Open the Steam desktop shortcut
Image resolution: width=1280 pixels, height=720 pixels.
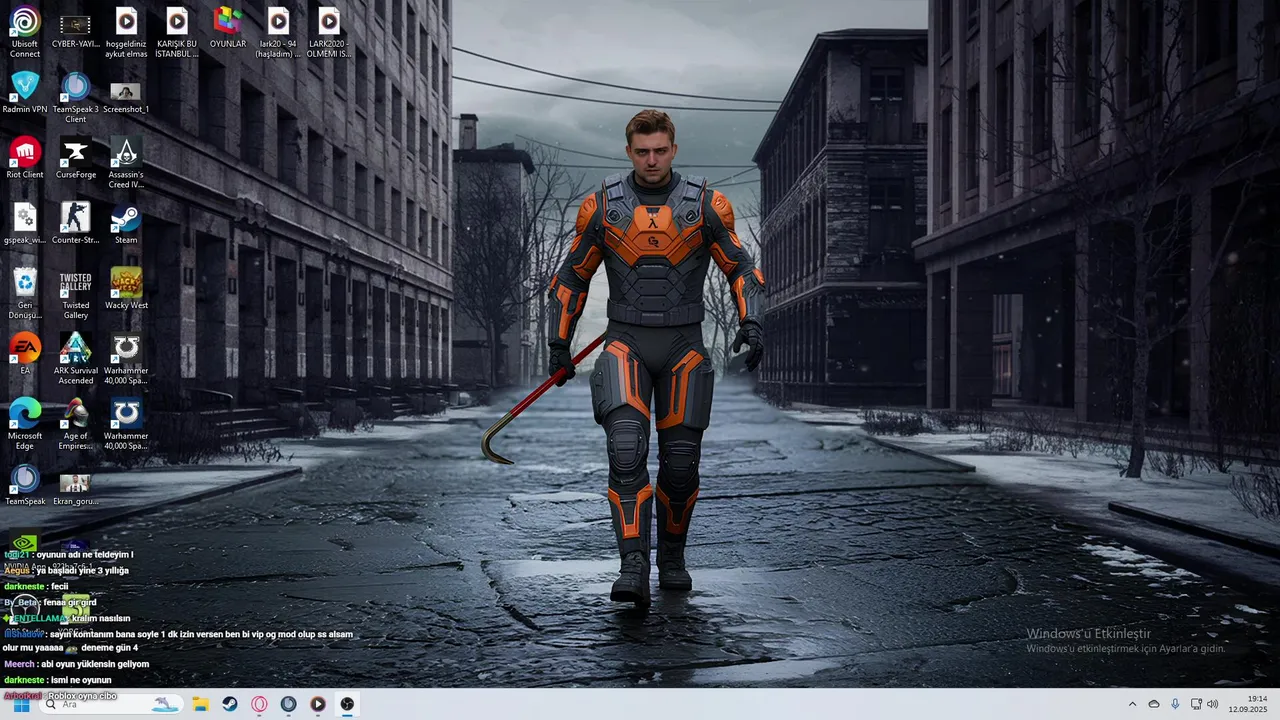(126, 223)
